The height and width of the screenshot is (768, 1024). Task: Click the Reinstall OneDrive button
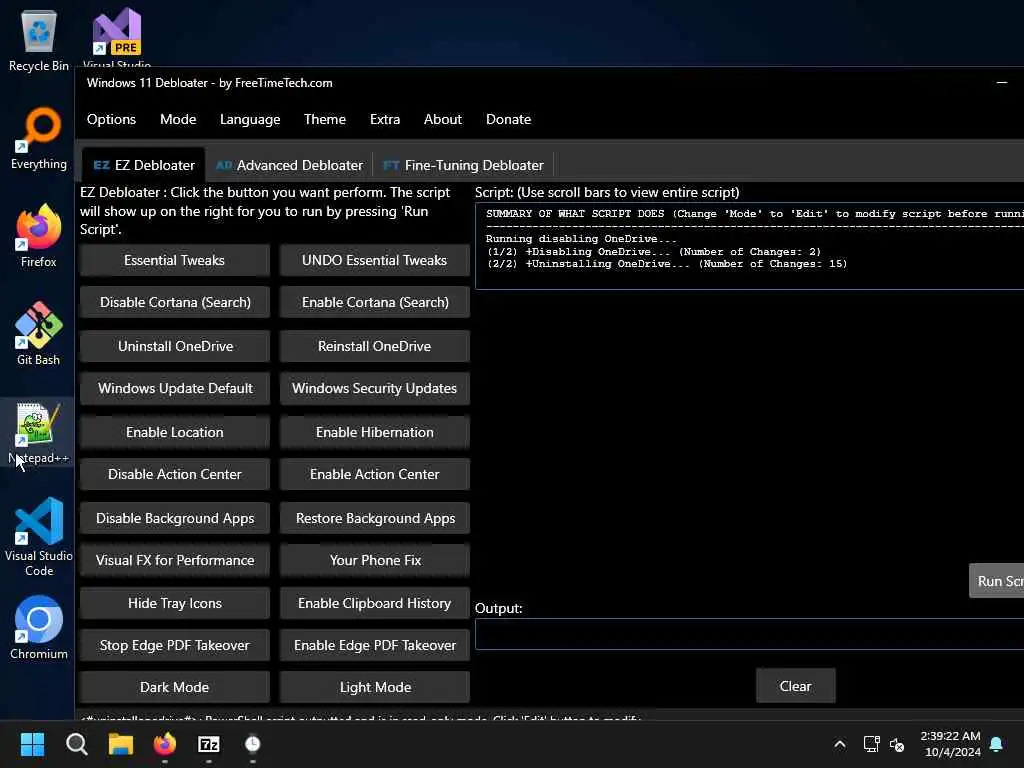coord(374,346)
